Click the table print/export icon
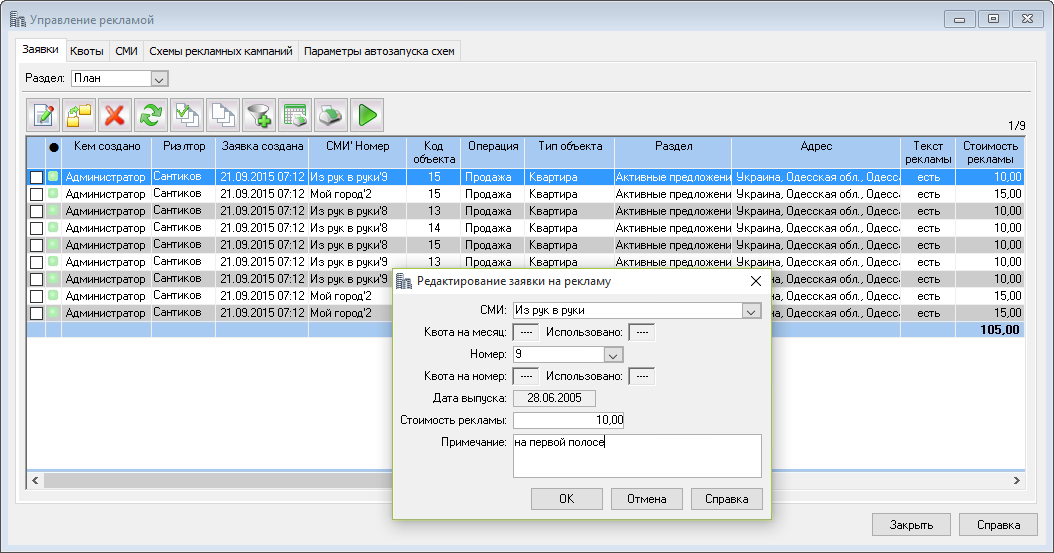 click(295, 115)
